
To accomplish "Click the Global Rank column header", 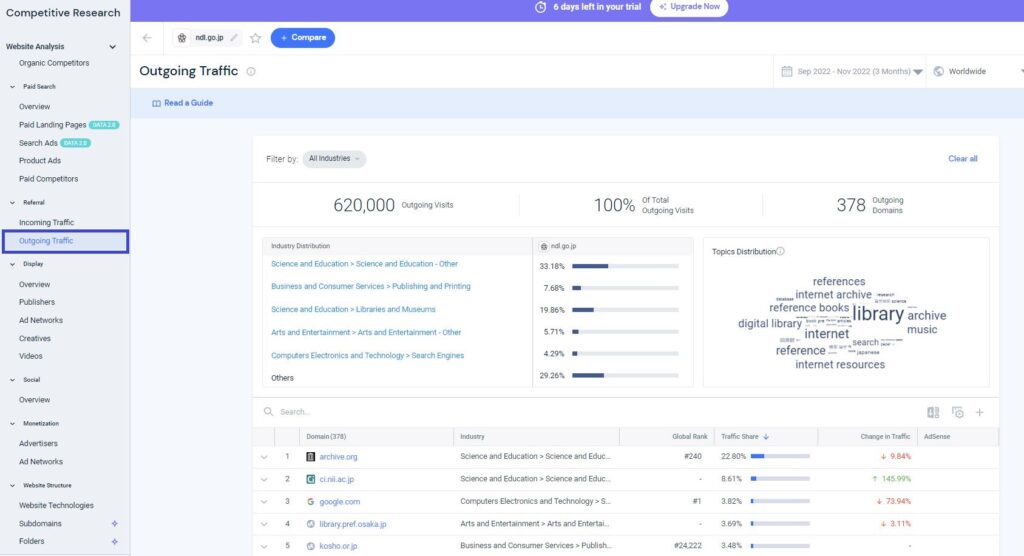I will click(690, 436).
